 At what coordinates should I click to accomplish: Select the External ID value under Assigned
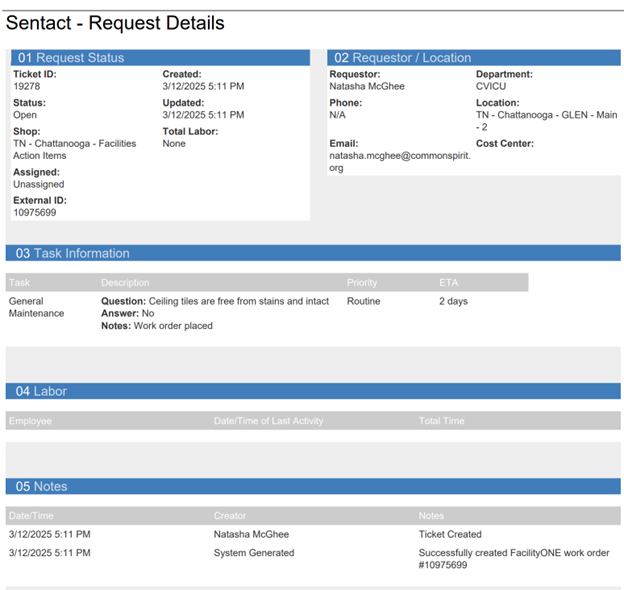pyautogui.click(x=34, y=212)
